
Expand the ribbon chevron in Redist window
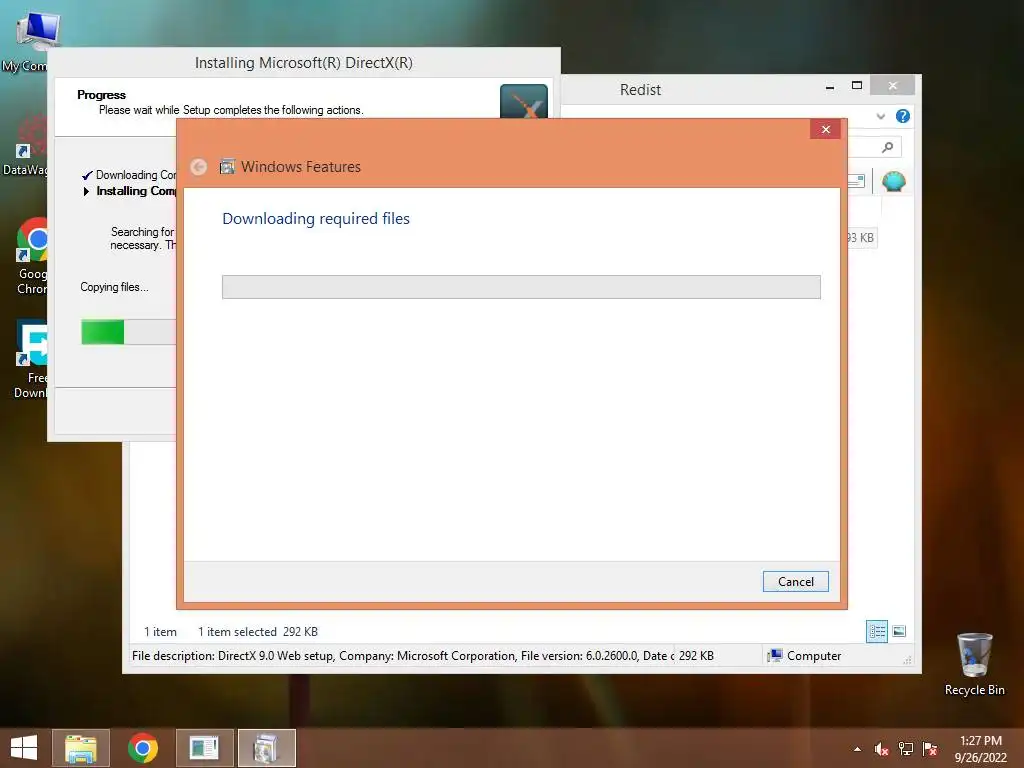pyautogui.click(x=880, y=116)
